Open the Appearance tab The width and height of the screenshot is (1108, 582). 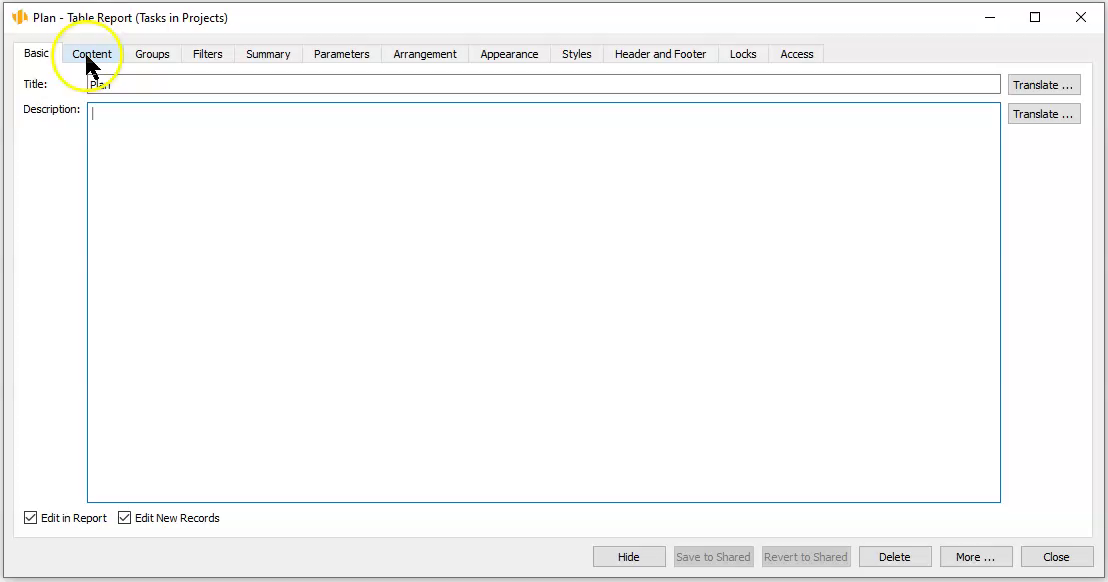[x=509, y=54]
